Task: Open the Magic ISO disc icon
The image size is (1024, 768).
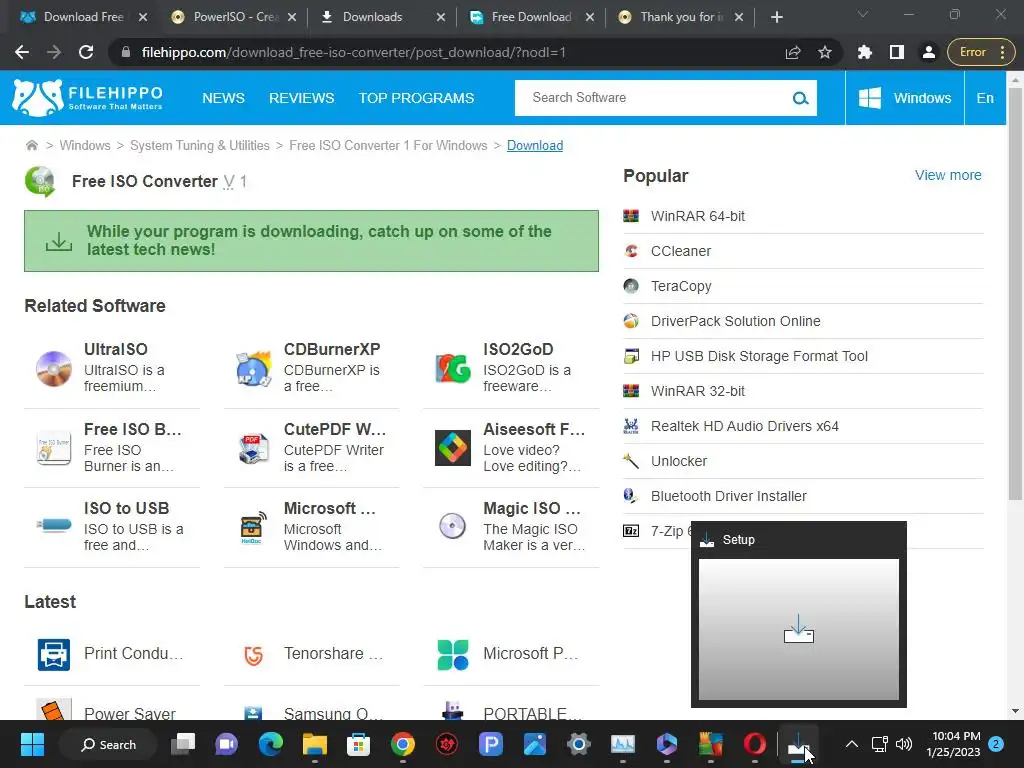Action: (453, 526)
